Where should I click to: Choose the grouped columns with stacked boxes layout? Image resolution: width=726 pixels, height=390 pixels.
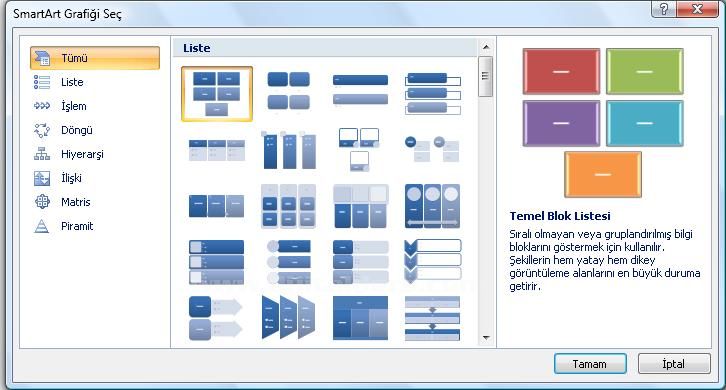coord(288,206)
